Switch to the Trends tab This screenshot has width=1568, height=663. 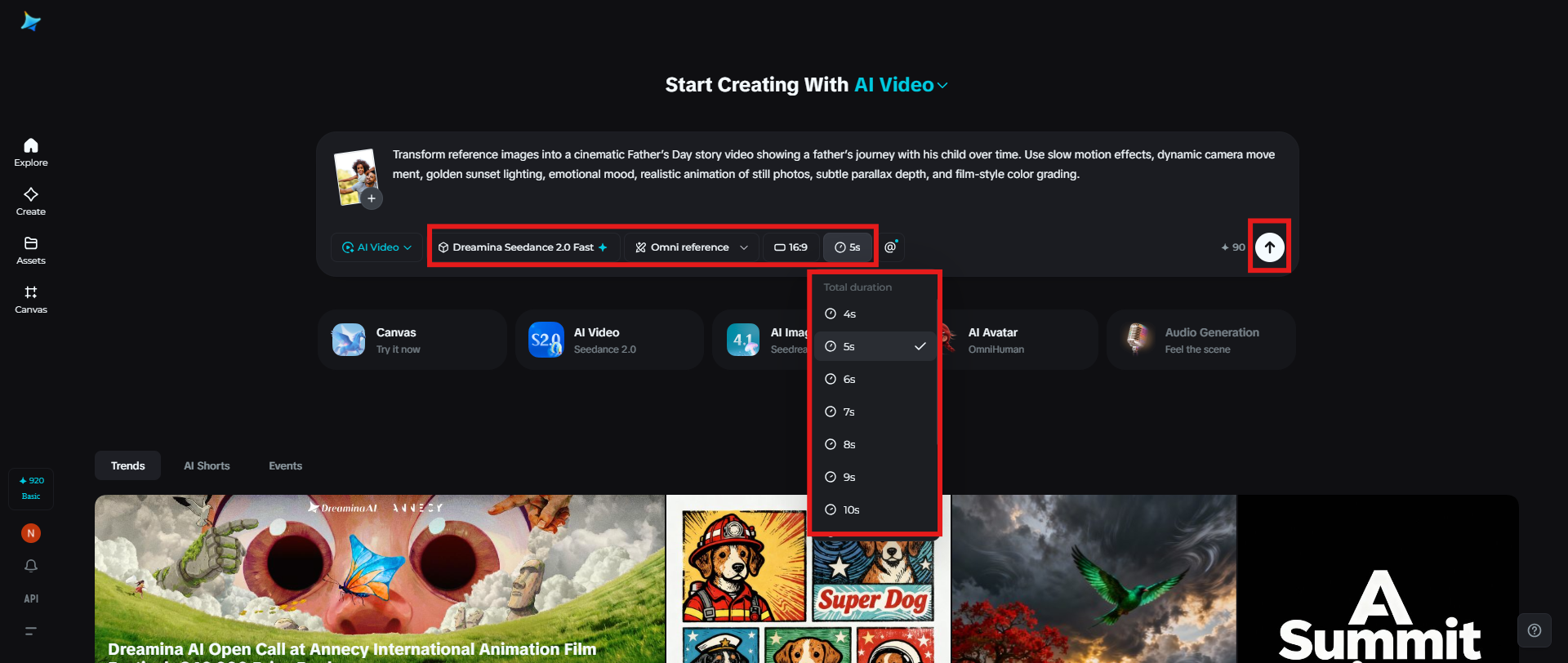click(x=128, y=465)
